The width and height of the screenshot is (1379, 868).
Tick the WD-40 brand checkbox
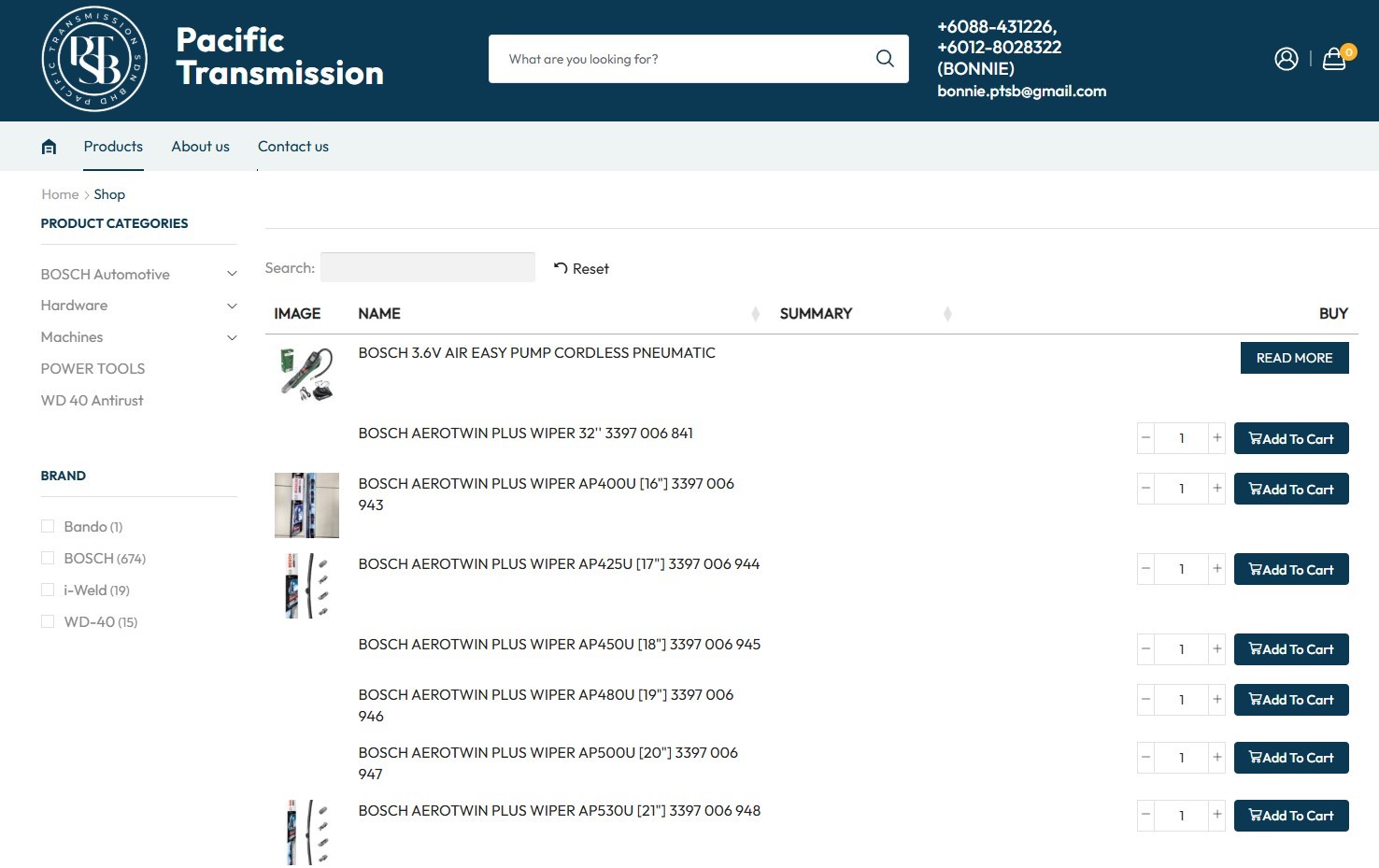coord(48,622)
